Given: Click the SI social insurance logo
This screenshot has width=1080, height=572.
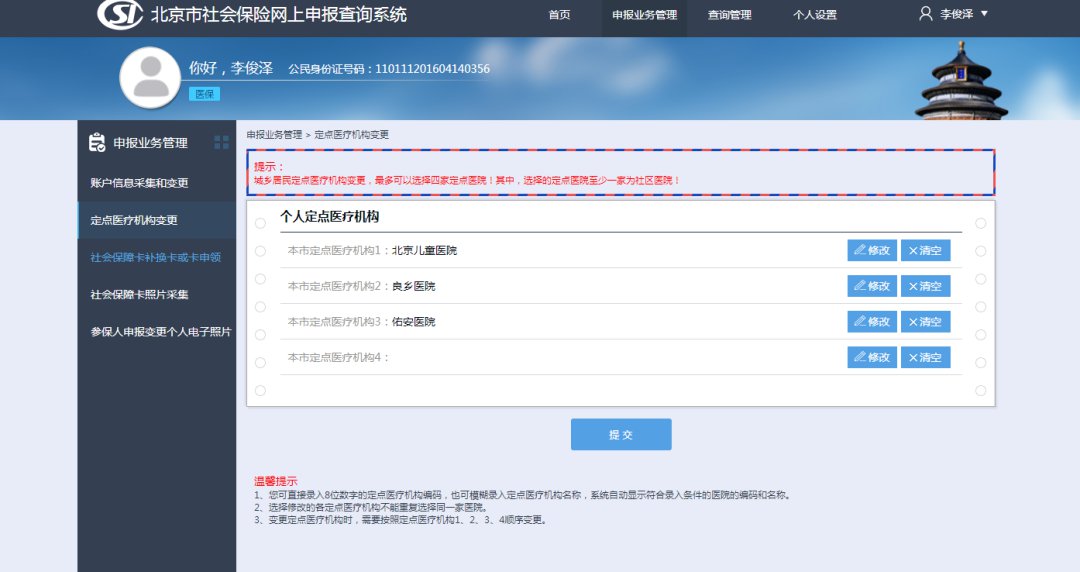Looking at the screenshot, I should click(120, 15).
